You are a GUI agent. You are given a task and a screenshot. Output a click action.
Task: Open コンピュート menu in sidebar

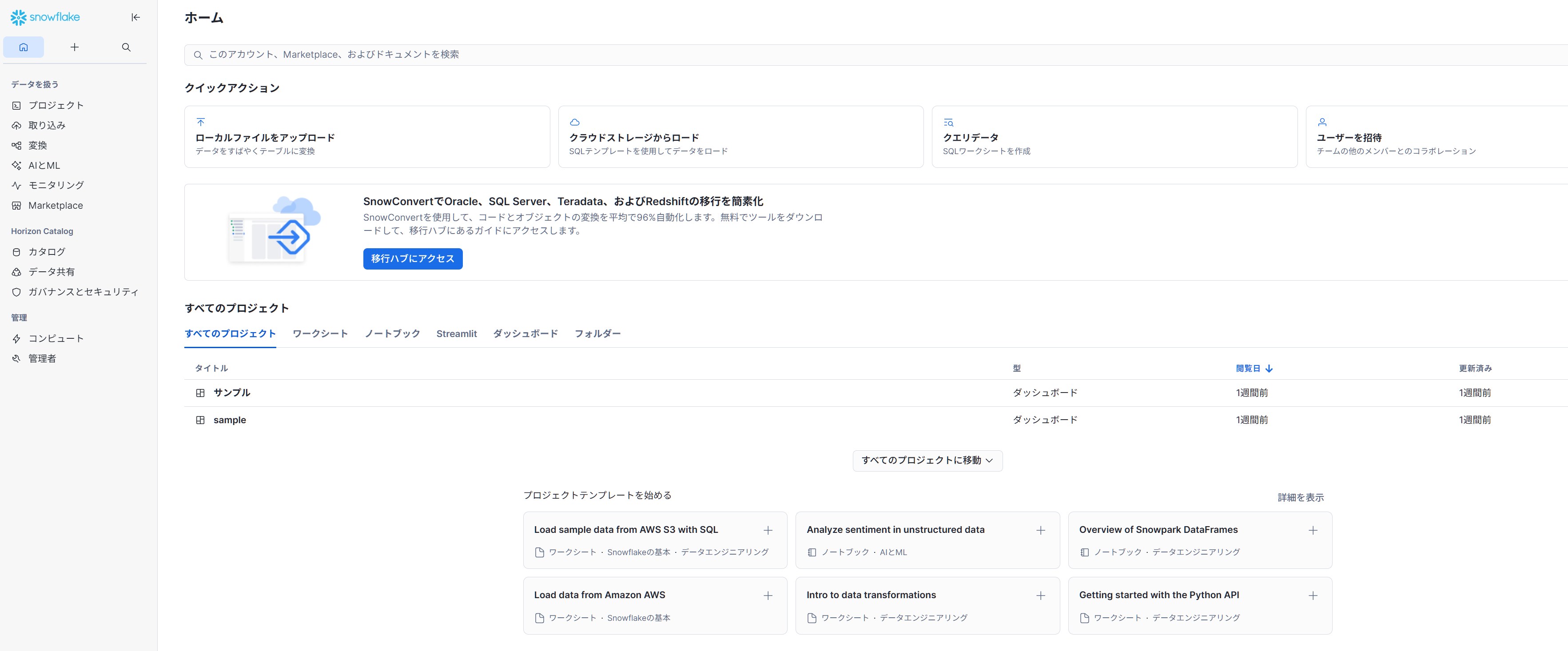(56, 338)
